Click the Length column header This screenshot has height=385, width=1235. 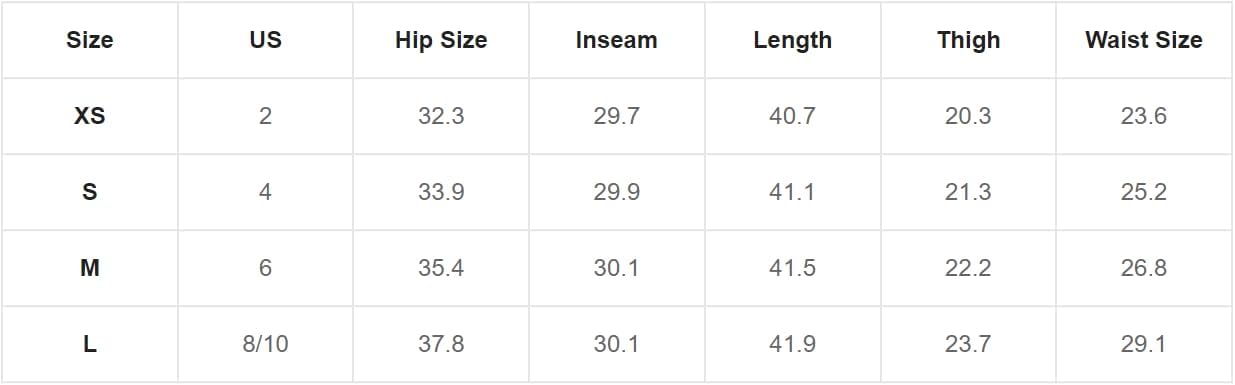click(x=793, y=40)
